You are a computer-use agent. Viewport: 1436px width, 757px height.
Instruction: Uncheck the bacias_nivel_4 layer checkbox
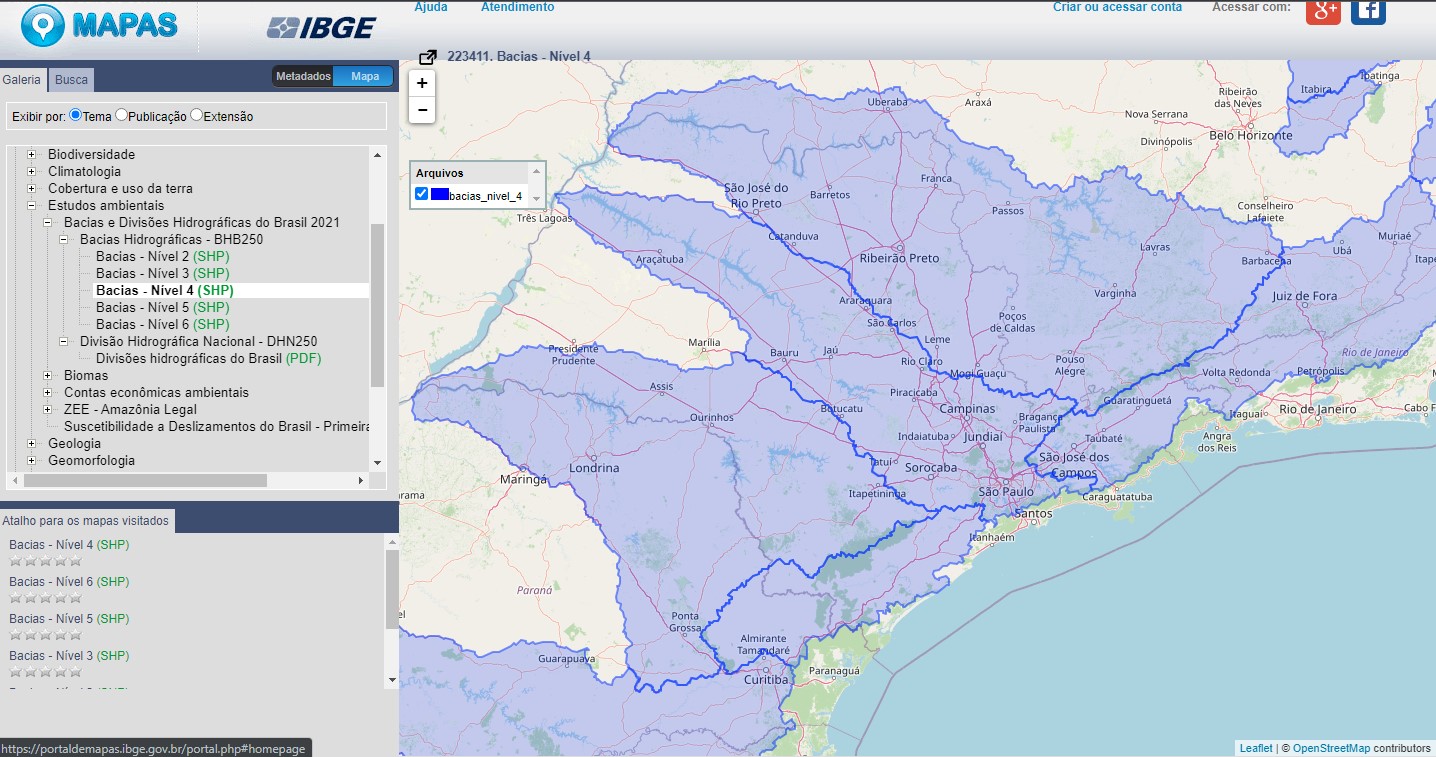point(421,194)
